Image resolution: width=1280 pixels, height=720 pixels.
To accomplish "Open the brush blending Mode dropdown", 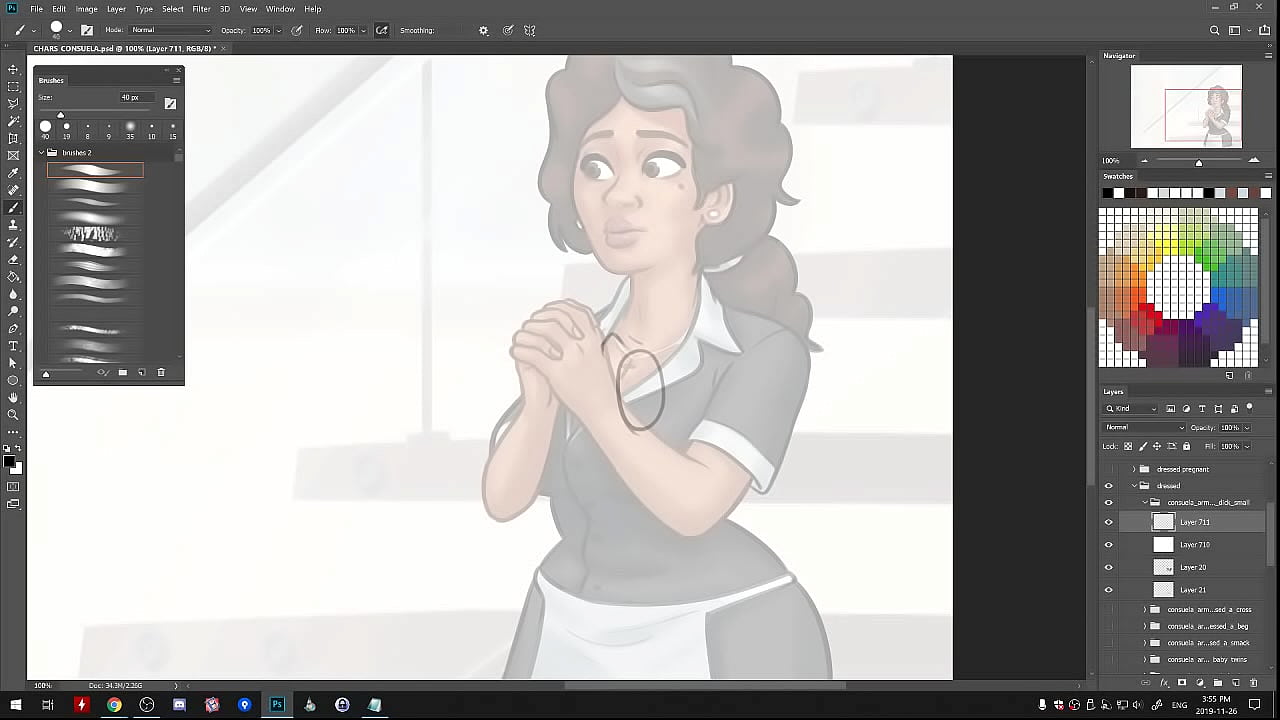I will (x=170, y=30).
